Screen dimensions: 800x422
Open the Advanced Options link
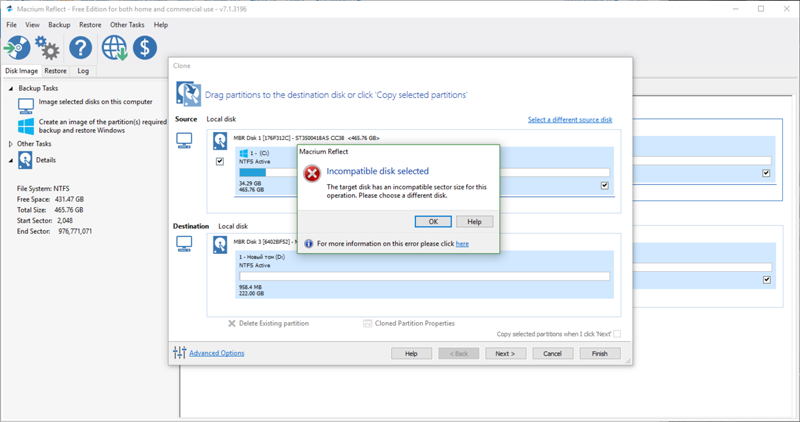(x=217, y=353)
